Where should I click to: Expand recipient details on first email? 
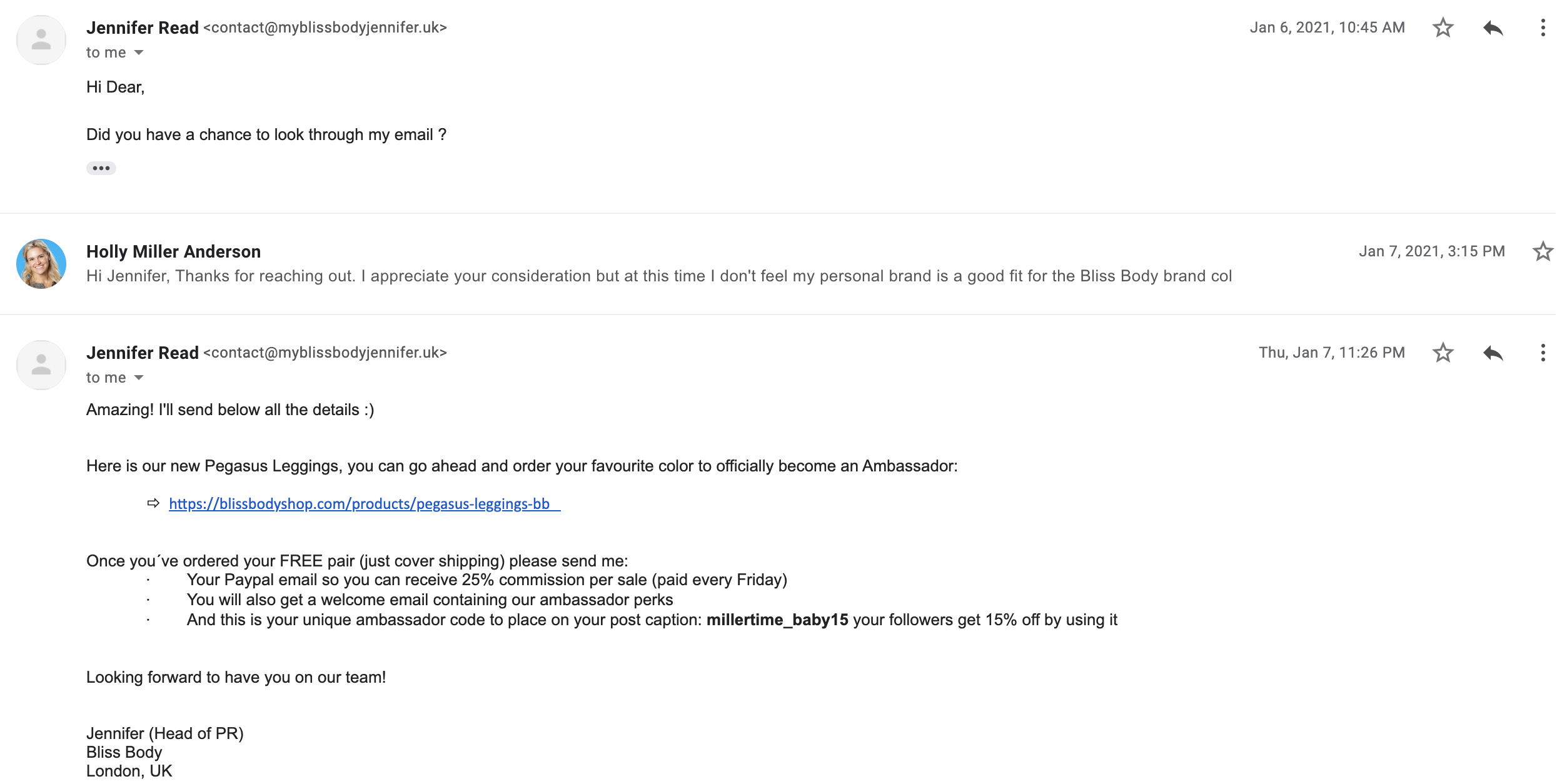tap(139, 53)
